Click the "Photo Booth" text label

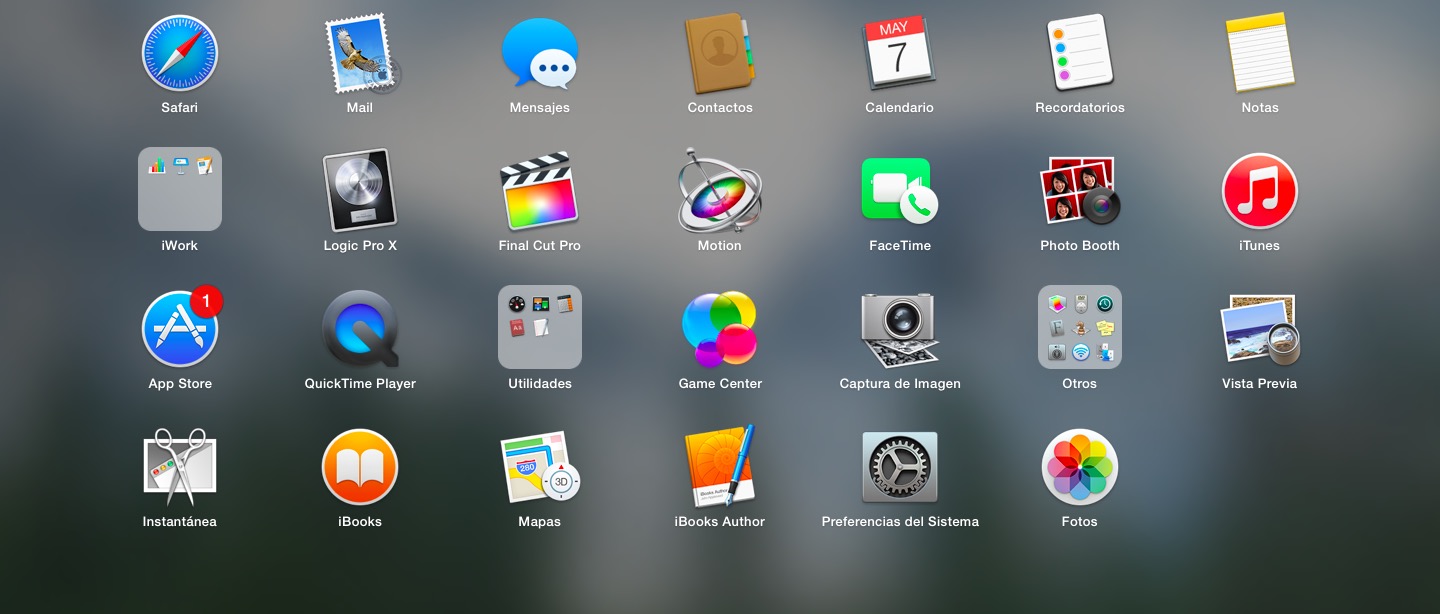pyautogui.click(x=1080, y=246)
